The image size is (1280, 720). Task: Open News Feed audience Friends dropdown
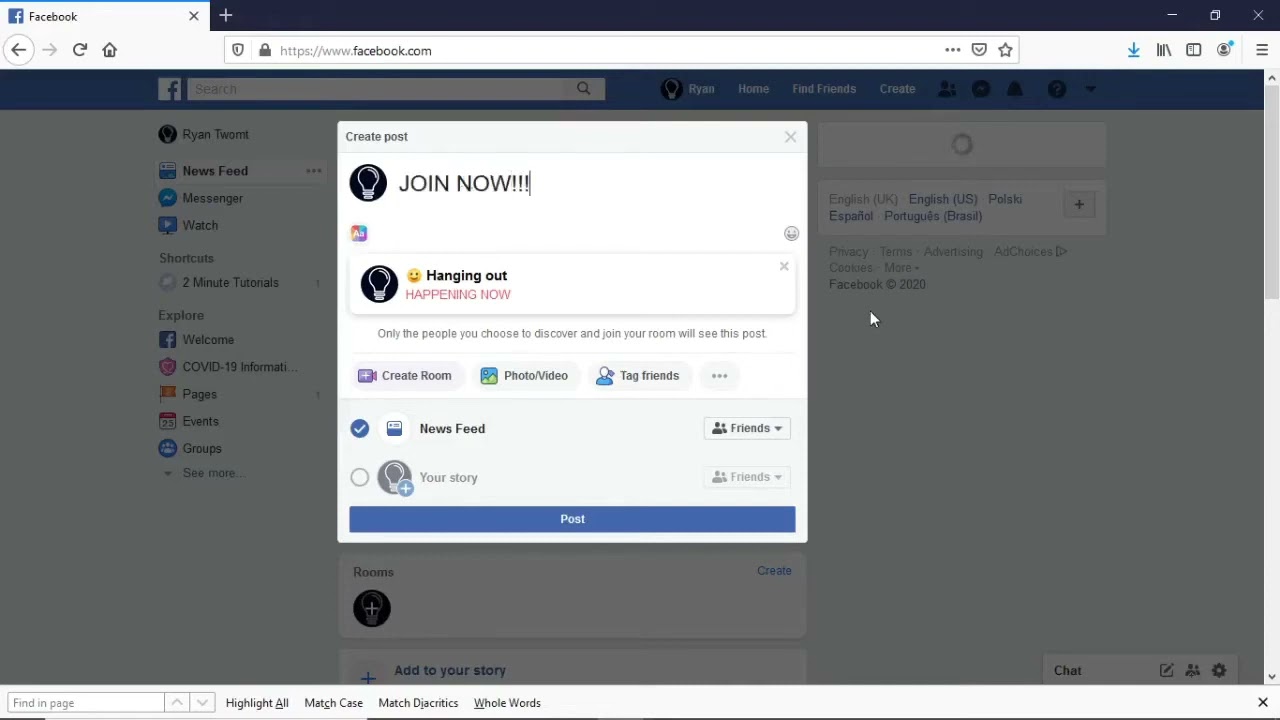[x=747, y=429]
